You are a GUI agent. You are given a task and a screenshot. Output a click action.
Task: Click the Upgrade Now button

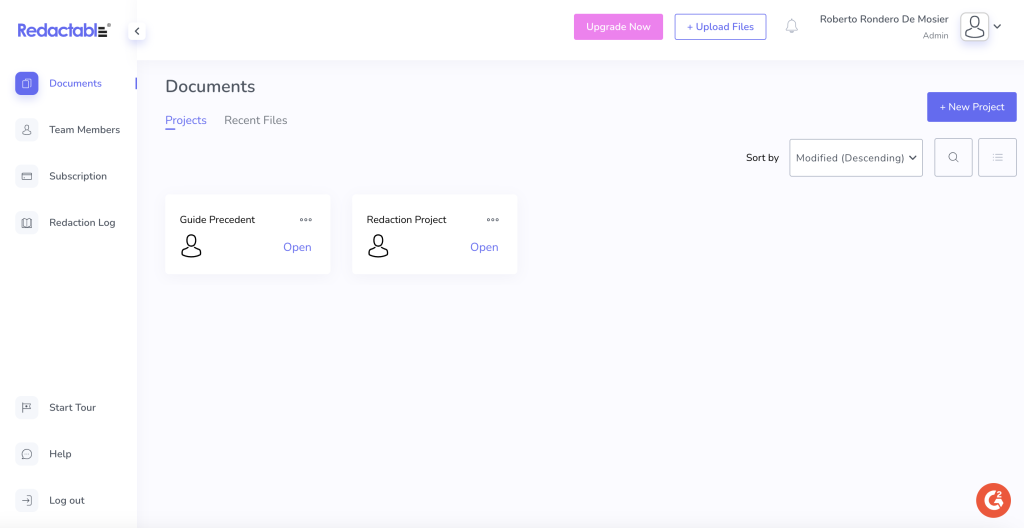coord(618,27)
